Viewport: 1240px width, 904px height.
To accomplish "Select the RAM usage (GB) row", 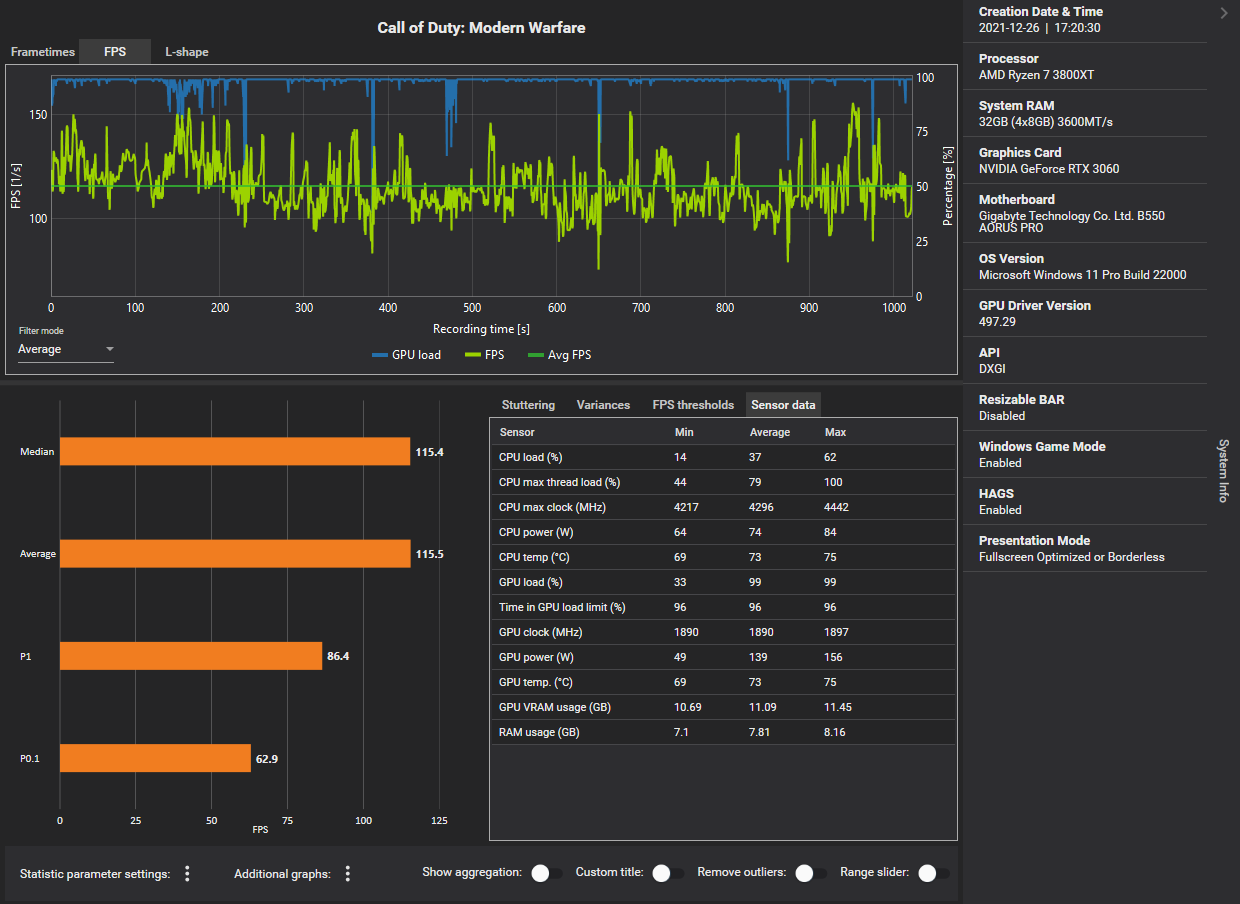I will (723, 732).
